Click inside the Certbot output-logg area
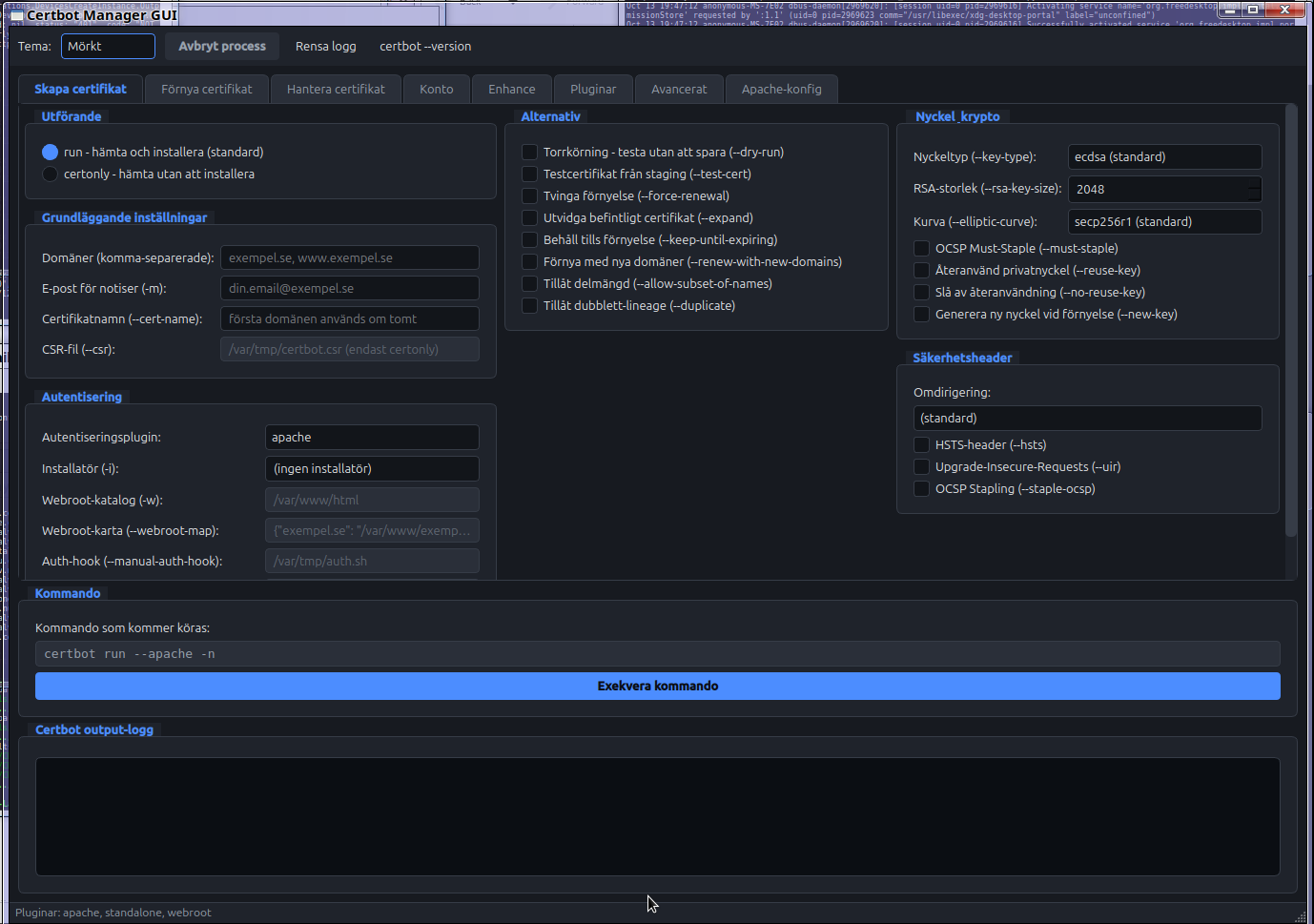Image resolution: width=1314 pixels, height=924 pixels. 658,816
